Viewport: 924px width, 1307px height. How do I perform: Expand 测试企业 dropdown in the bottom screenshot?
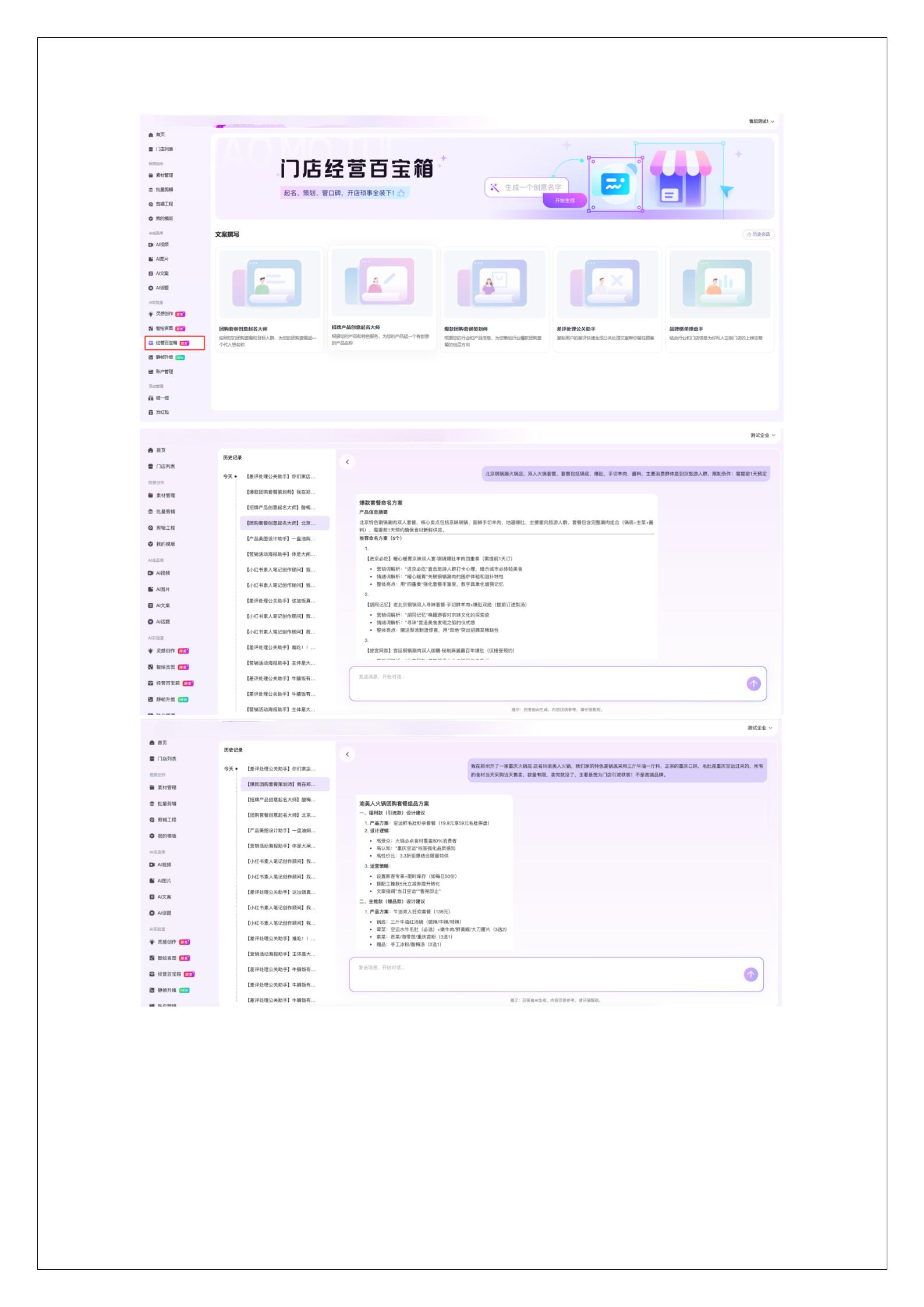(x=760, y=728)
